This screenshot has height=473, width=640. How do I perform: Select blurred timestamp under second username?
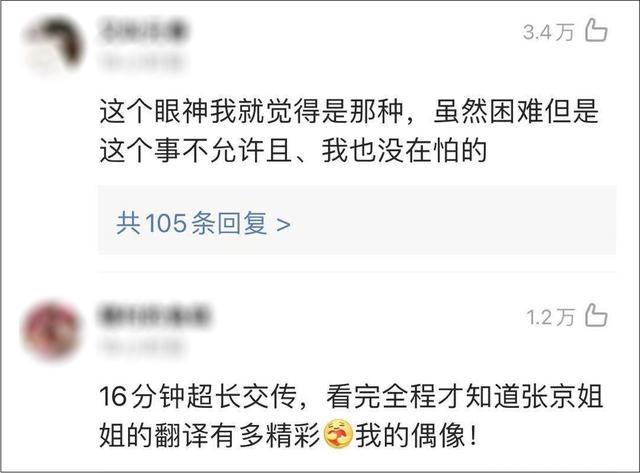tap(141, 347)
